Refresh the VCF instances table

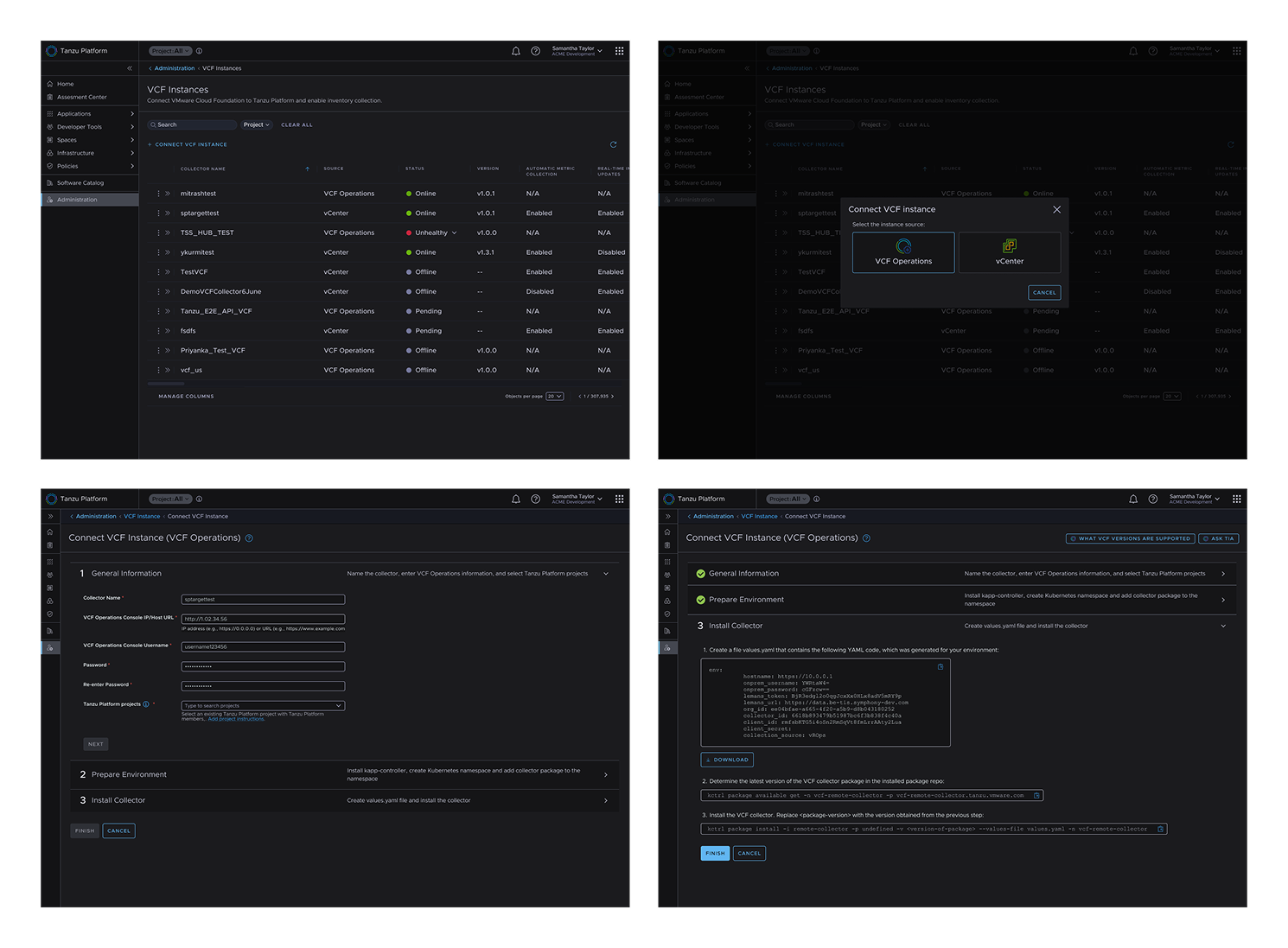coord(614,144)
